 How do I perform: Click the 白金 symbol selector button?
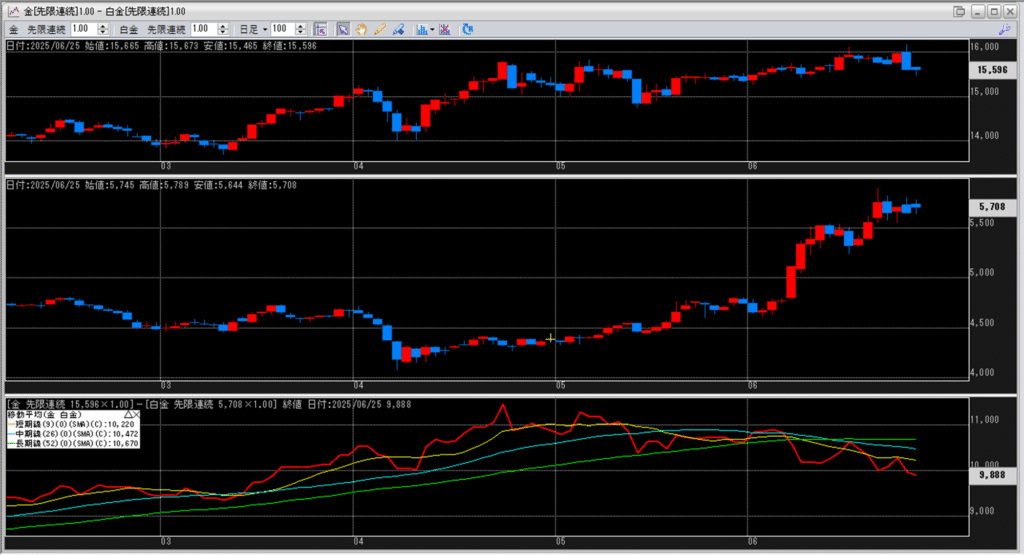[129, 29]
